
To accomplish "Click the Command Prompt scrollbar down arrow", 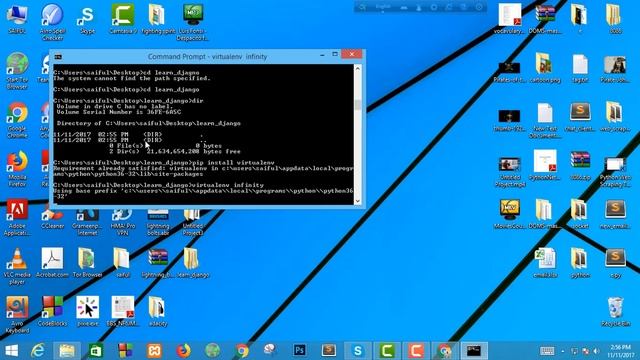I will pos(358,200).
